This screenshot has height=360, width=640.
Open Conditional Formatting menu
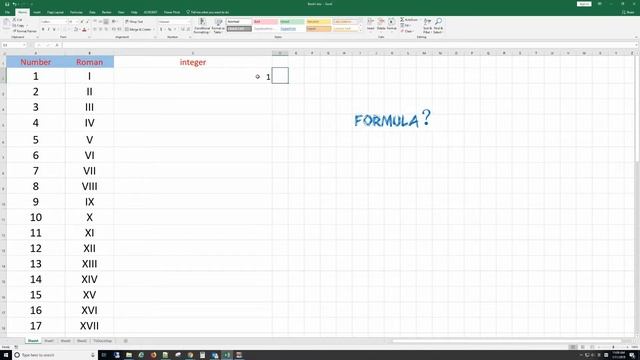tap(202, 26)
